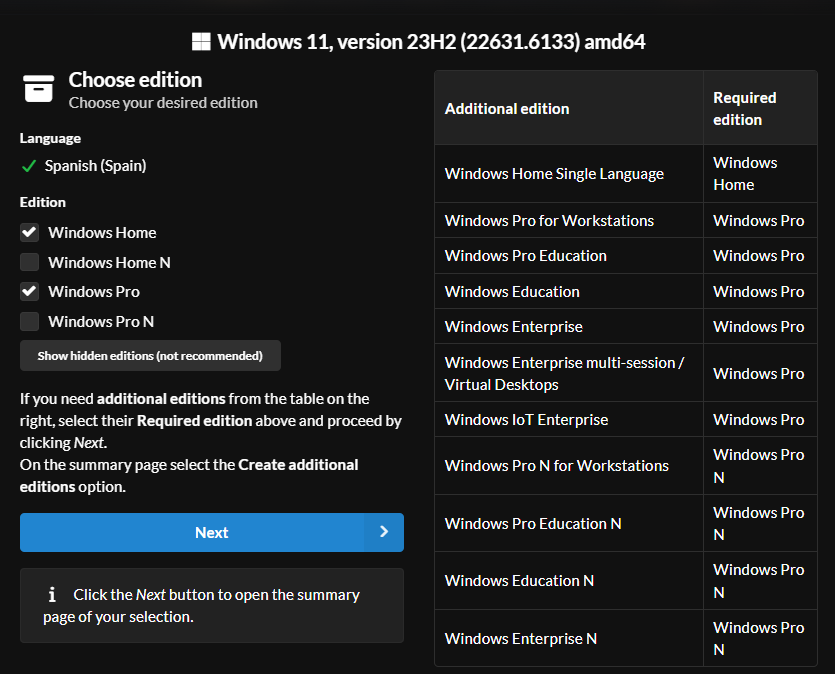
Task: Click Windows IoT Enterprise in the table
Action: point(526,419)
